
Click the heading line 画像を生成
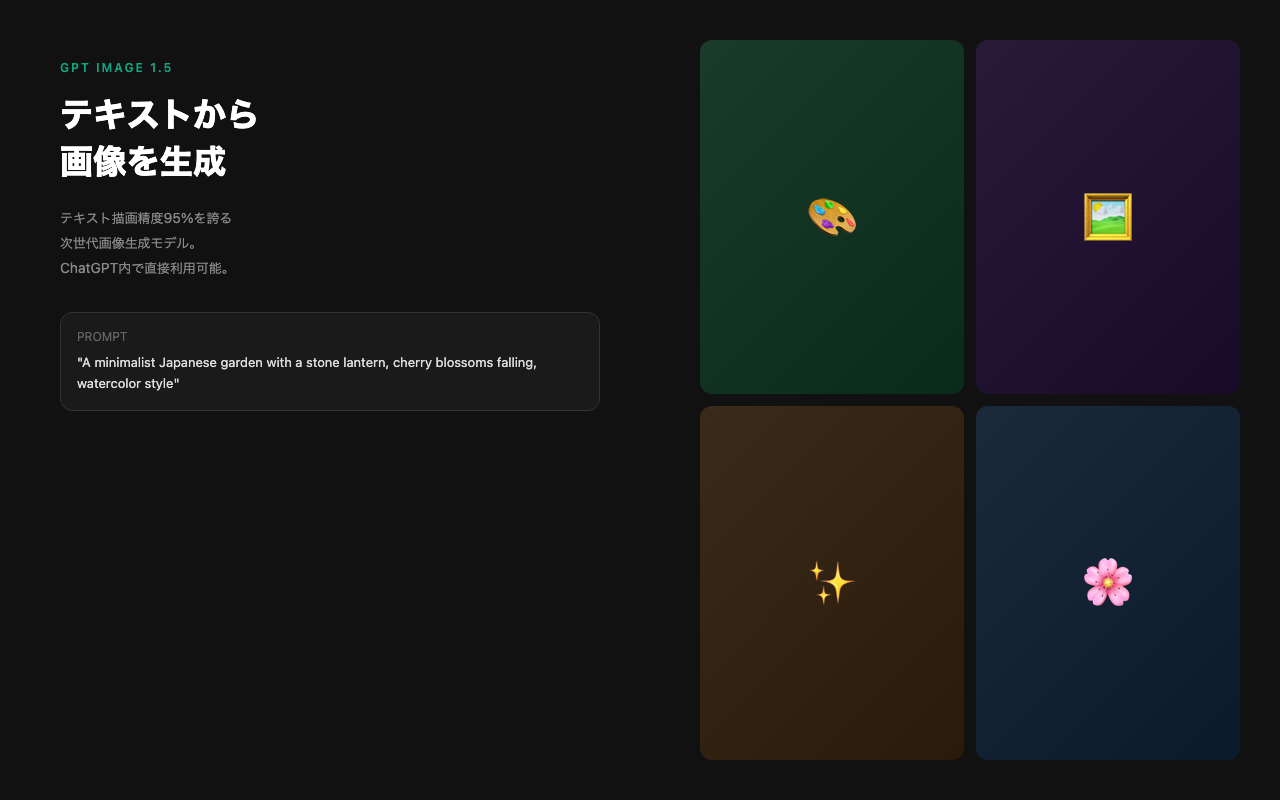[143, 161]
